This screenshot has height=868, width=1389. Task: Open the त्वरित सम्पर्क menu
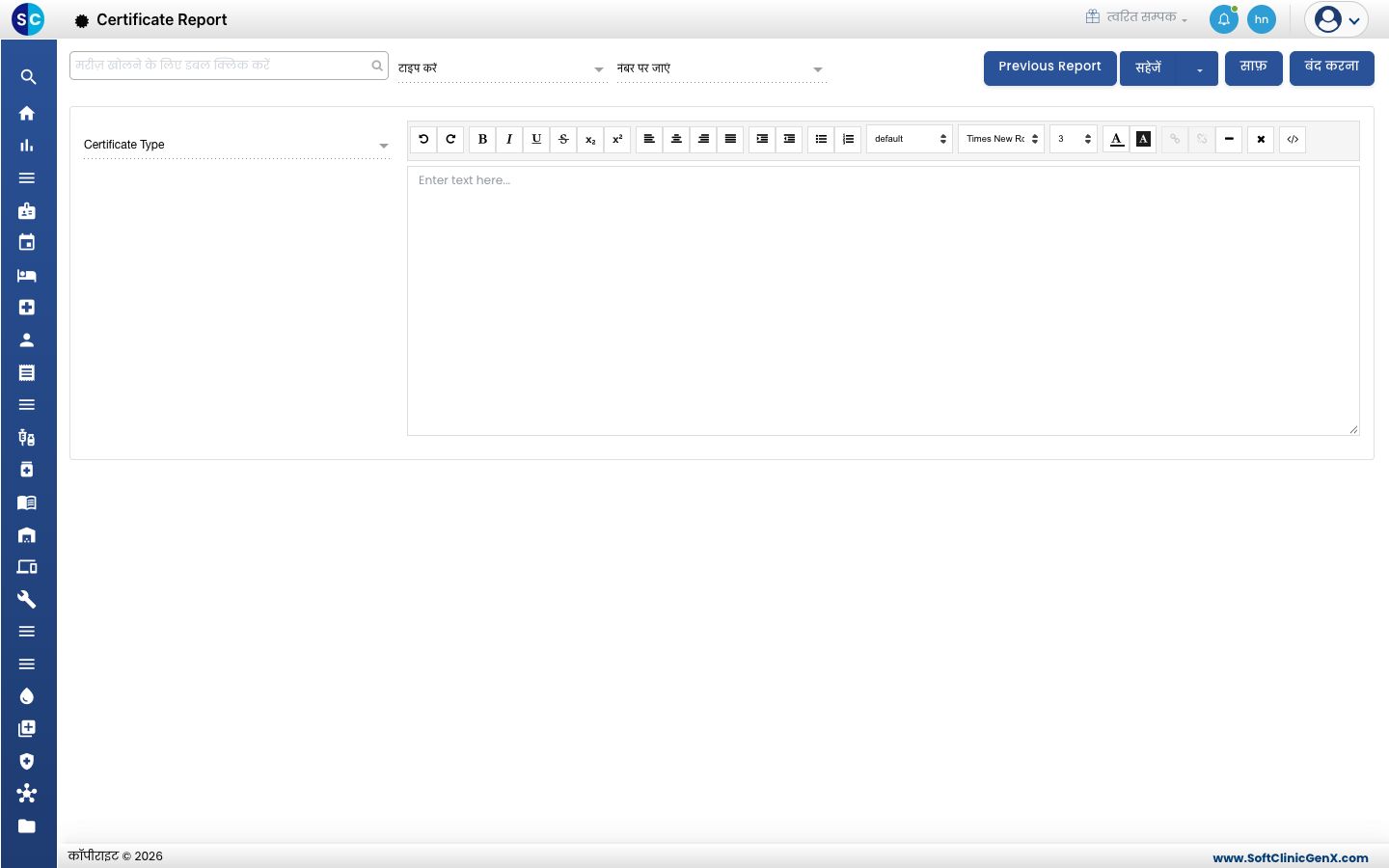tap(1136, 17)
